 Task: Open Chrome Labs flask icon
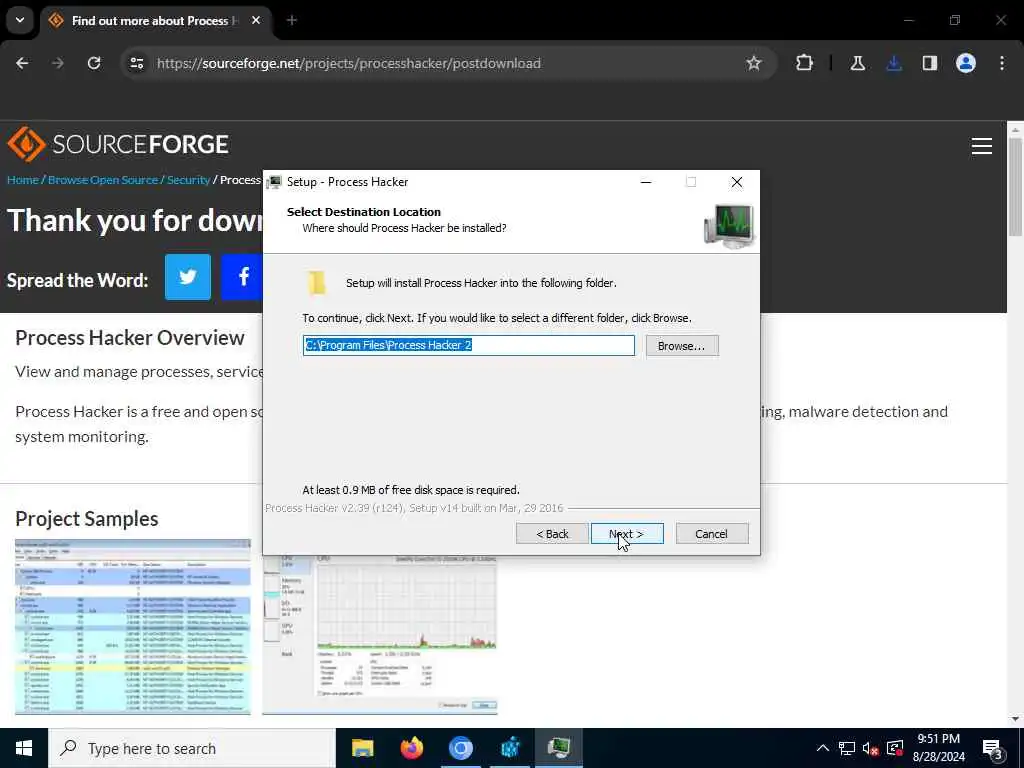click(x=857, y=63)
